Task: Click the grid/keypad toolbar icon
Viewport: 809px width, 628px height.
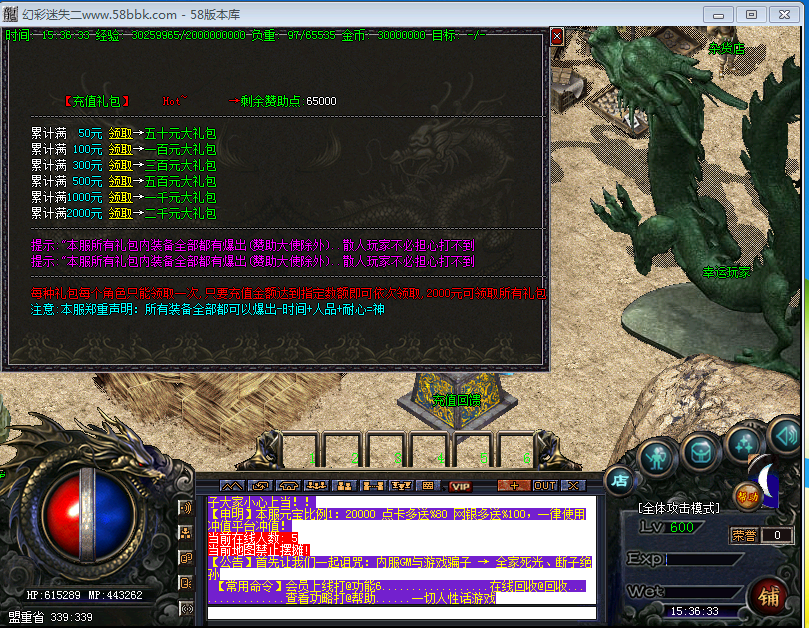Action: [x=428, y=486]
